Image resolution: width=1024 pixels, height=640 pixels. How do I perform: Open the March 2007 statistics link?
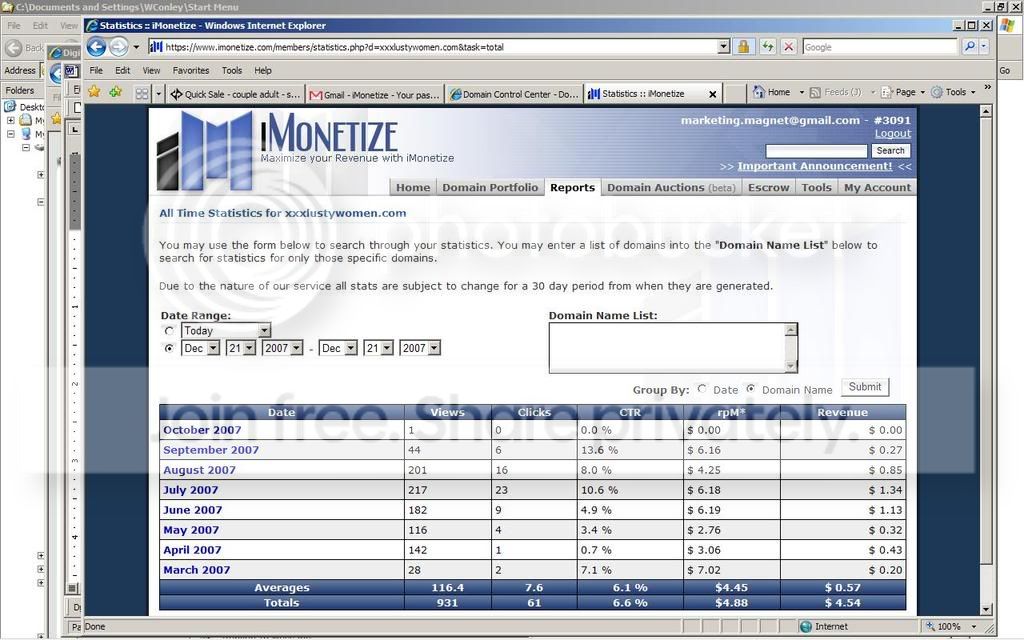tap(197, 569)
